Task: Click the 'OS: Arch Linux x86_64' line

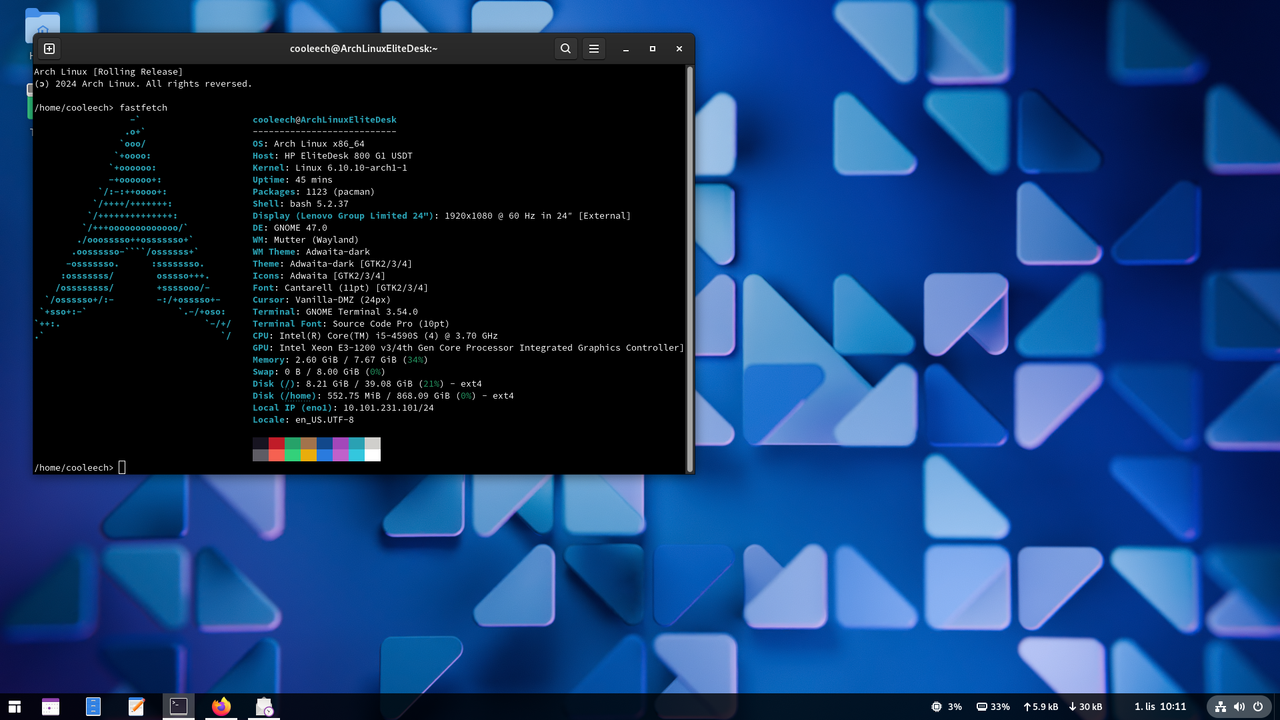Action: click(309, 144)
